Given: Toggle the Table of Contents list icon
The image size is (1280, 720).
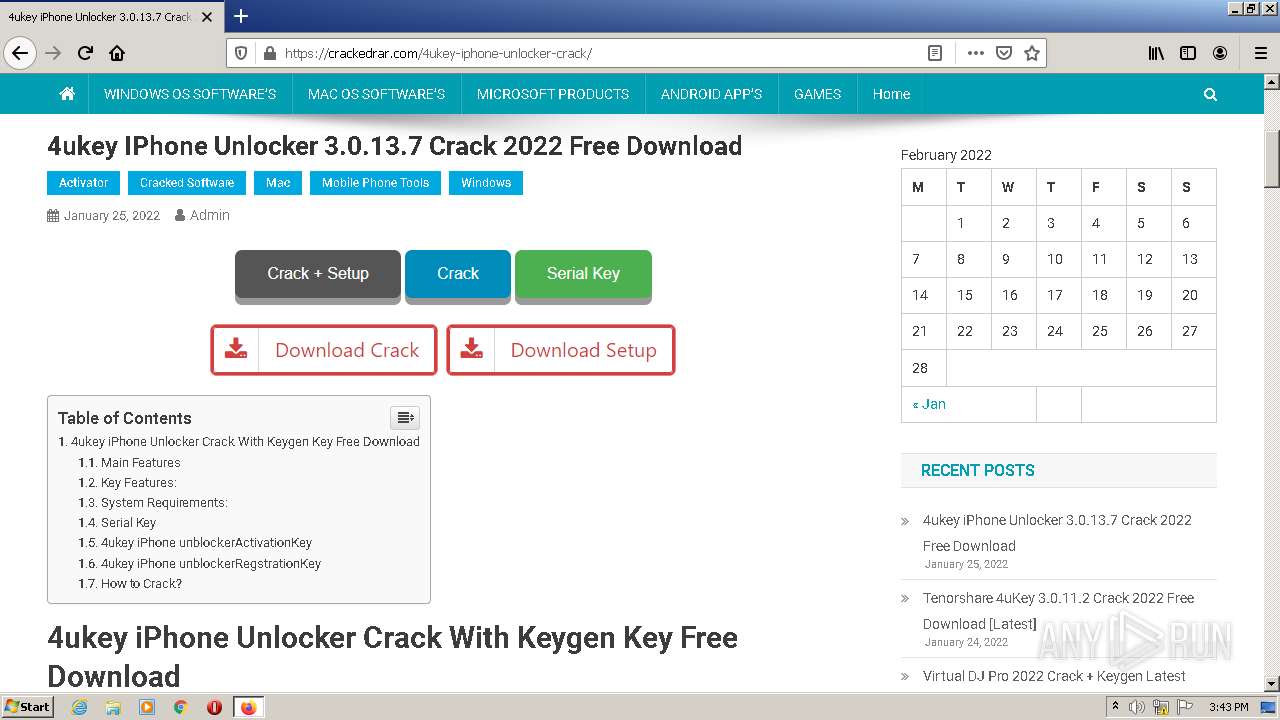Looking at the screenshot, I should (x=405, y=417).
